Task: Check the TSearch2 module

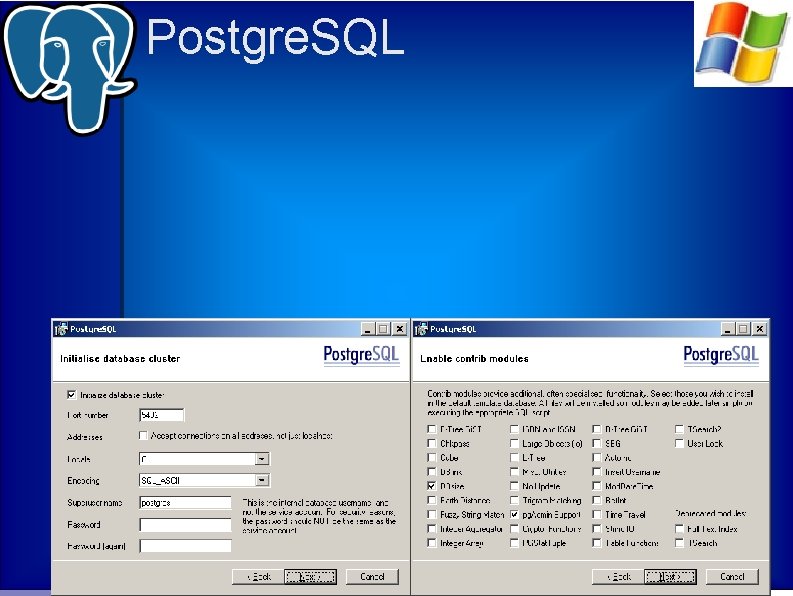Action: (679, 429)
